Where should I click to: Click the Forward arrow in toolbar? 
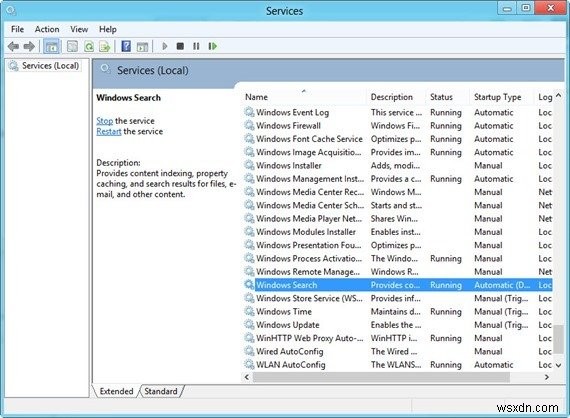pos(29,46)
